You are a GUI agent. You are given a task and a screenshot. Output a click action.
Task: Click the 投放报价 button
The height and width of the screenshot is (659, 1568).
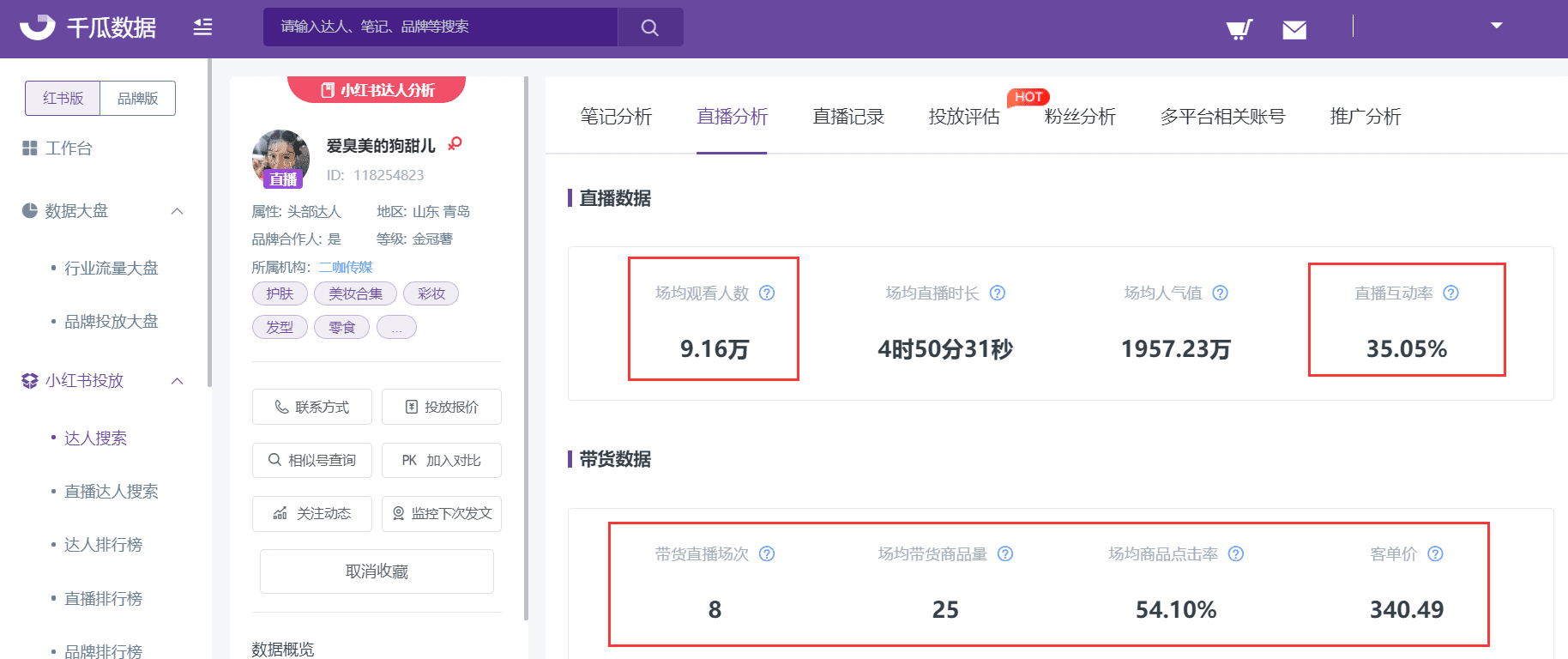[x=442, y=407]
